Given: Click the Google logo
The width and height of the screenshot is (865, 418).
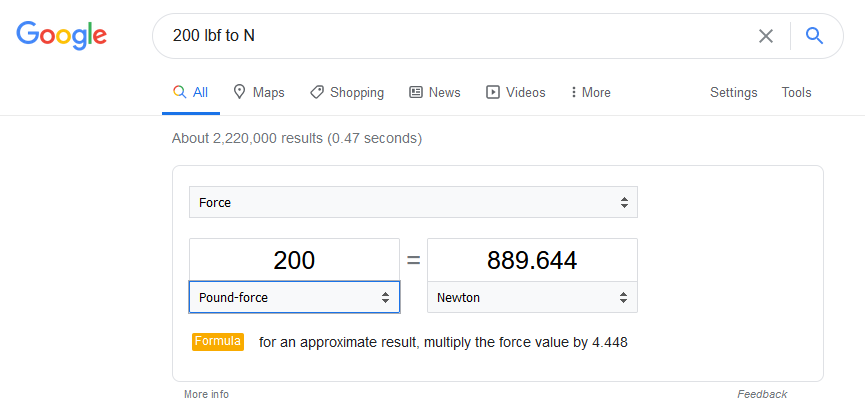Looking at the screenshot, I should [x=61, y=35].
